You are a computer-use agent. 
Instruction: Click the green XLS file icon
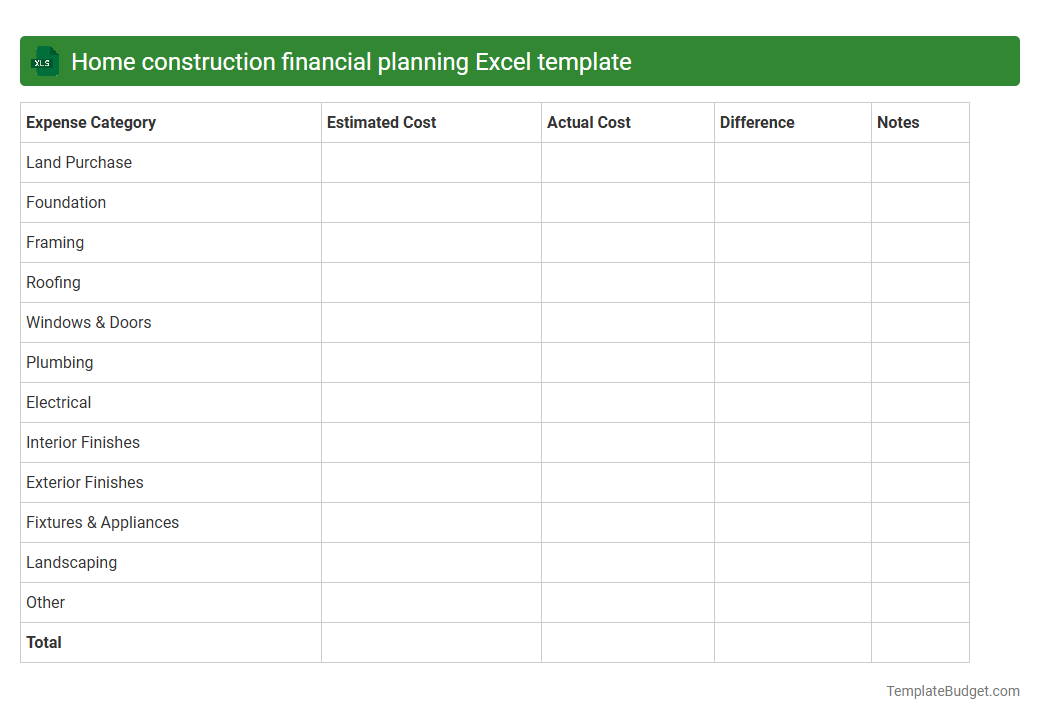point(44,61)
